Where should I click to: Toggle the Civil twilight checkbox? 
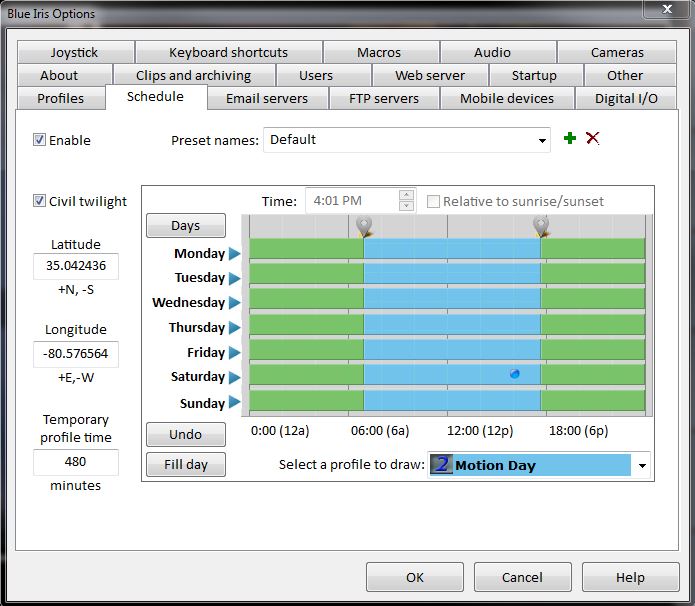[x=39, y=201]
